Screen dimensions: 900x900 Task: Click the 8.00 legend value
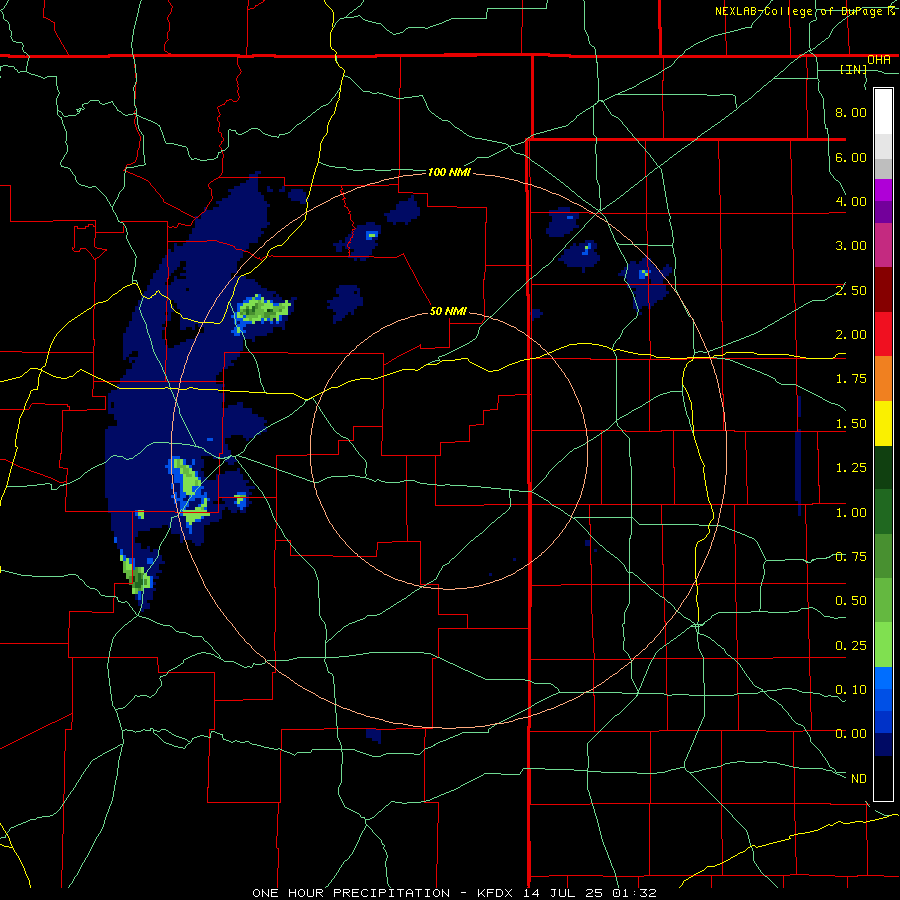(851, 112)
